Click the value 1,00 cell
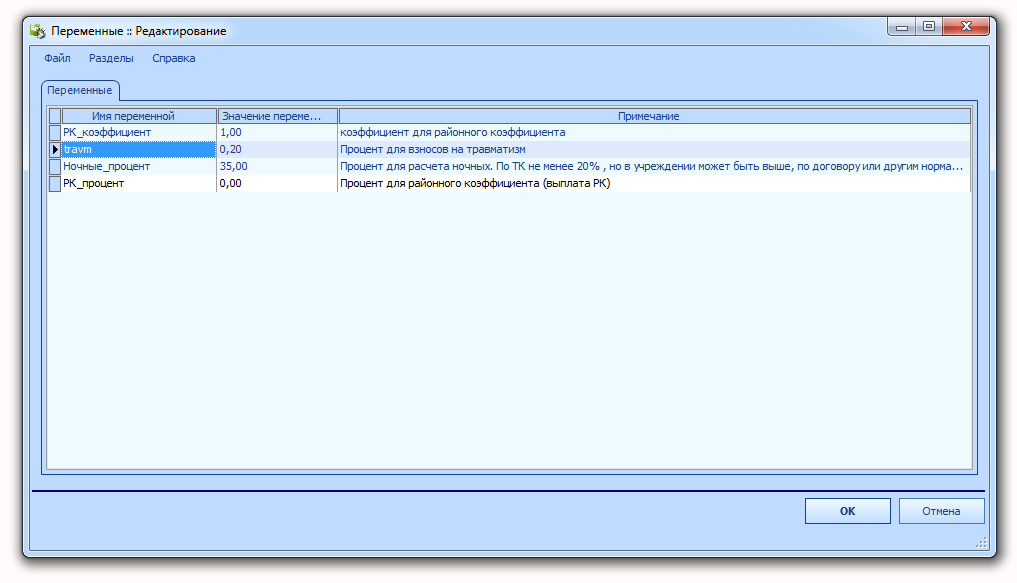Screen dimensions: 1017x583 click(277, 132)
